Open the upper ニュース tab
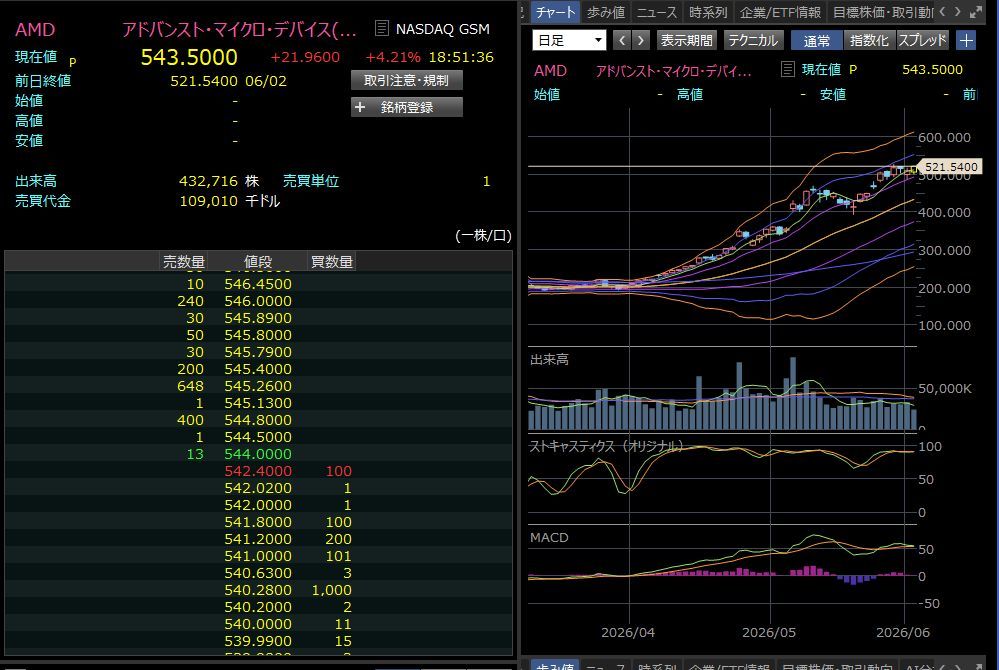 click(656, 11)
